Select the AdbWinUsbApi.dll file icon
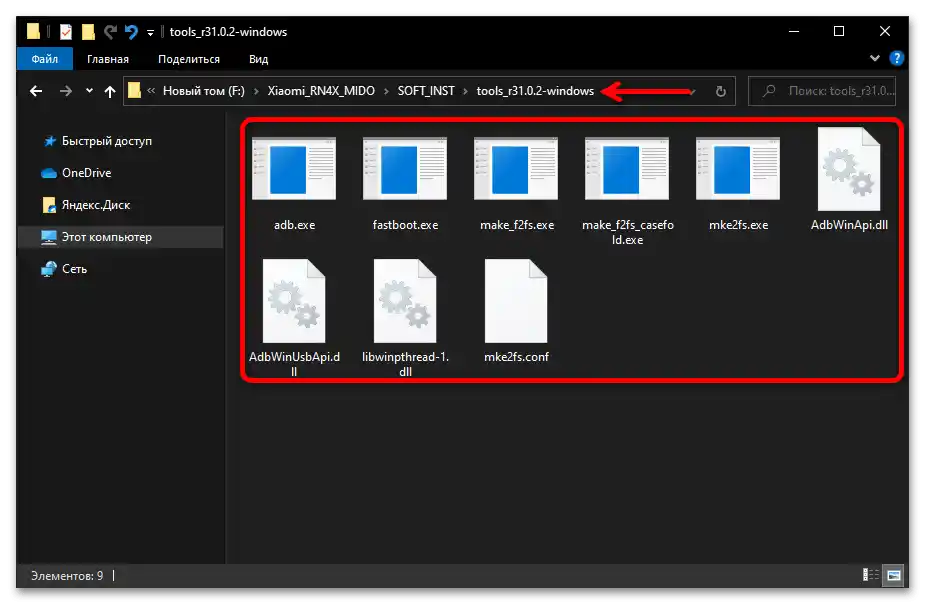The width and height of the screenshot is (925, 604). [x=294, y=301]
